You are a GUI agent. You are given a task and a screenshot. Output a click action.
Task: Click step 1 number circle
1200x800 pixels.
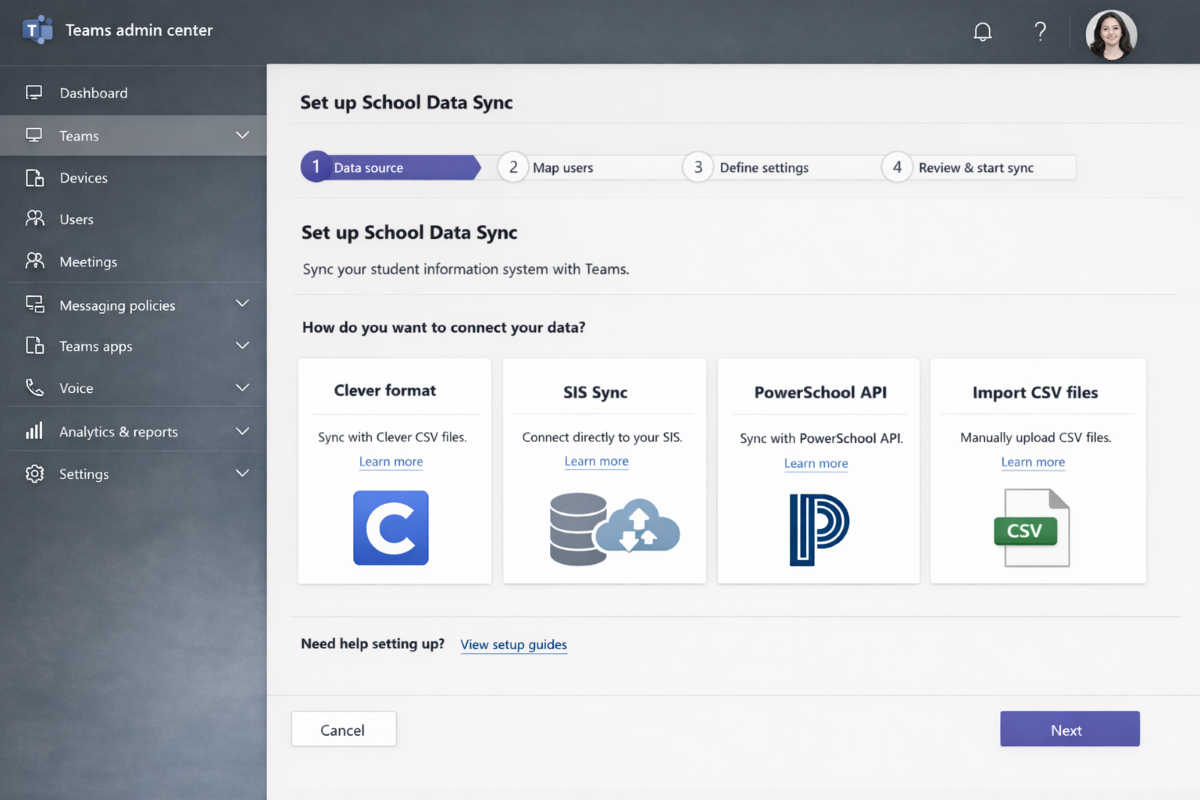pyautogui.click(x=316, y=167)
